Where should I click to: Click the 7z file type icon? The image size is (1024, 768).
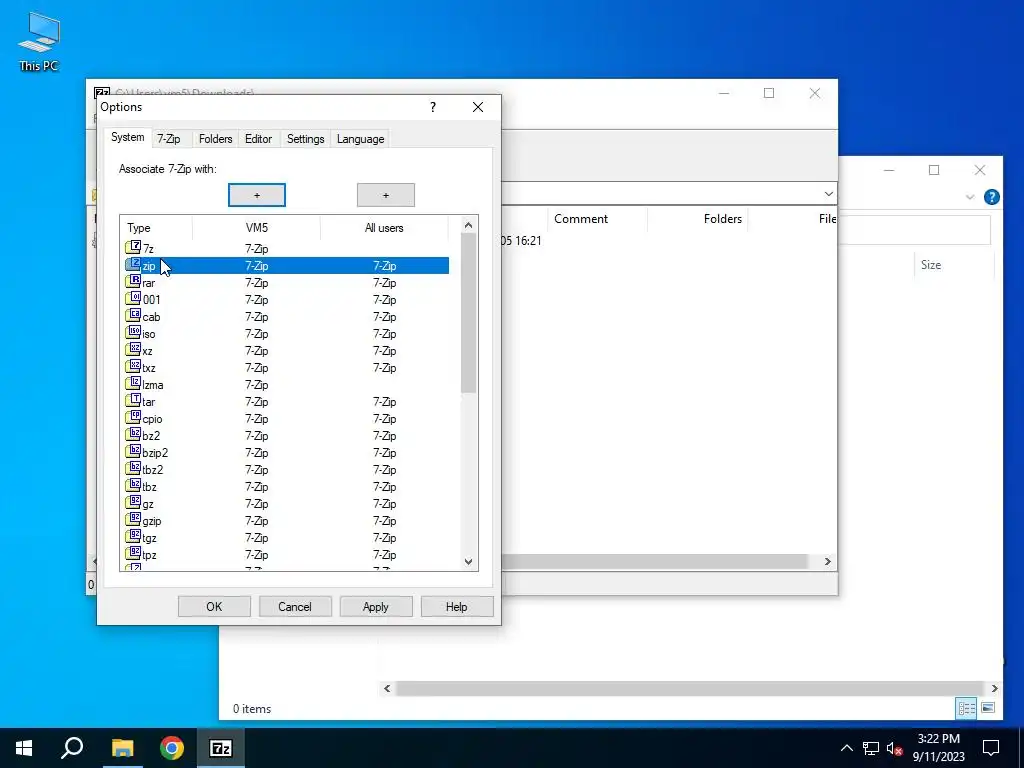tap(133, 248)
